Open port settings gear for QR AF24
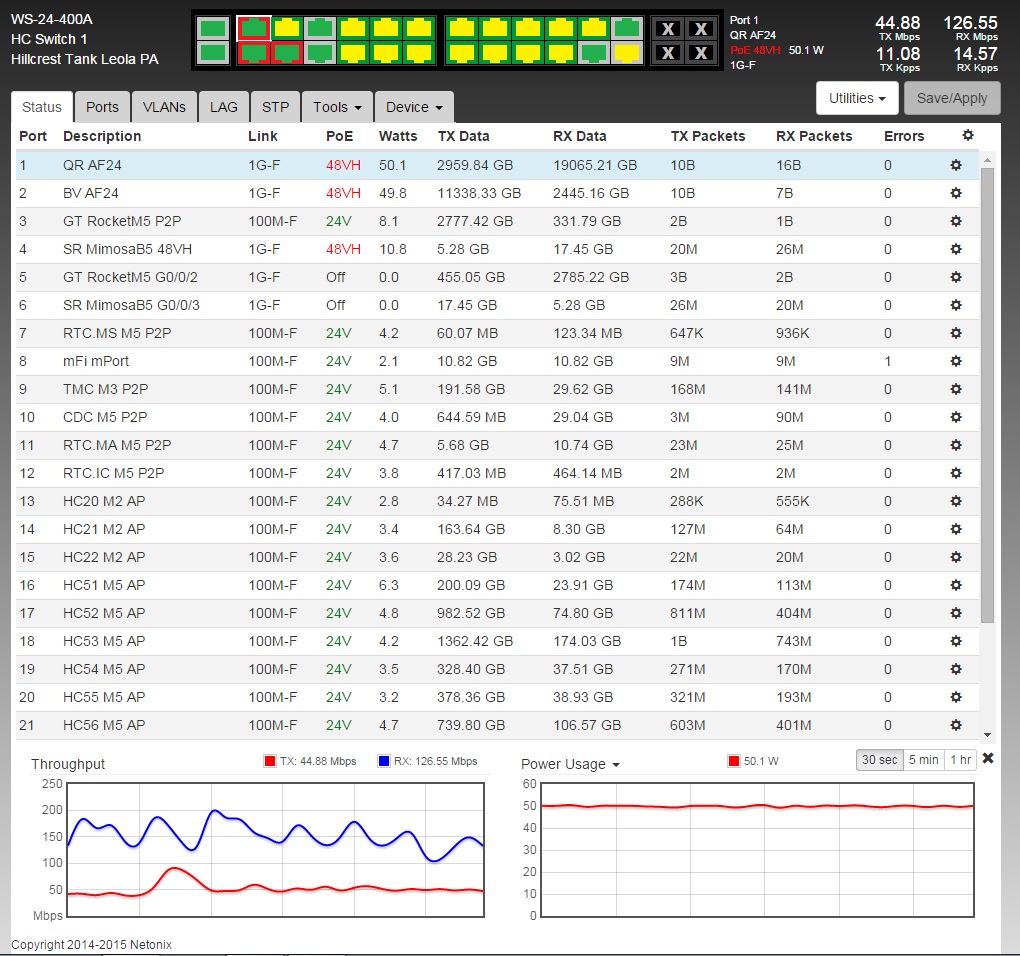 point(955,164)
